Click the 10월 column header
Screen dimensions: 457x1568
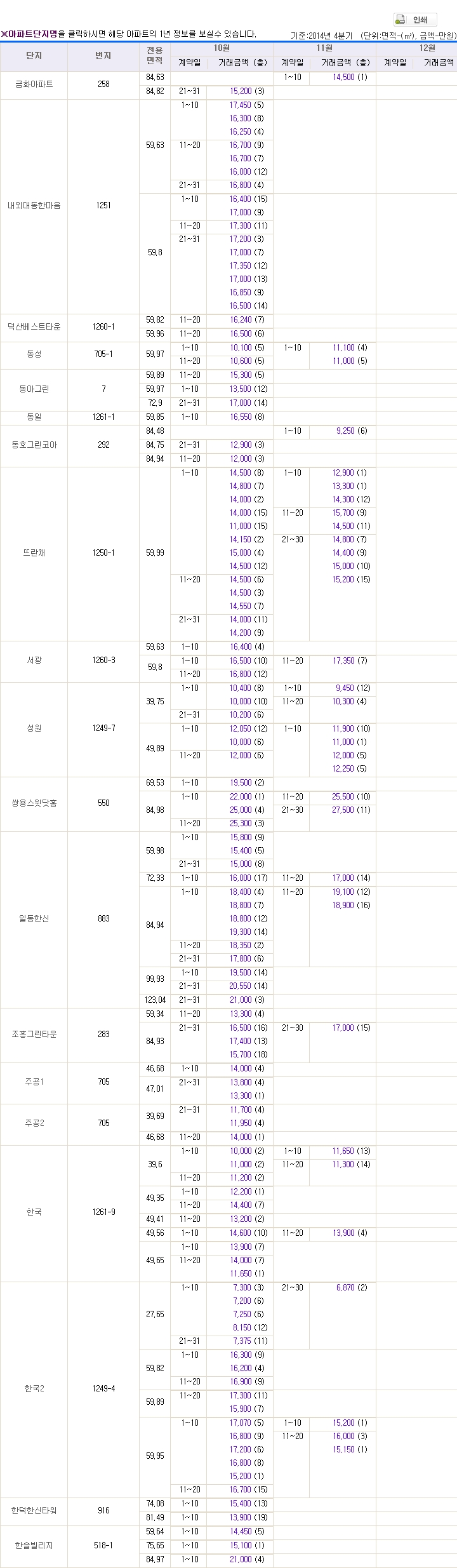[222, 48]
